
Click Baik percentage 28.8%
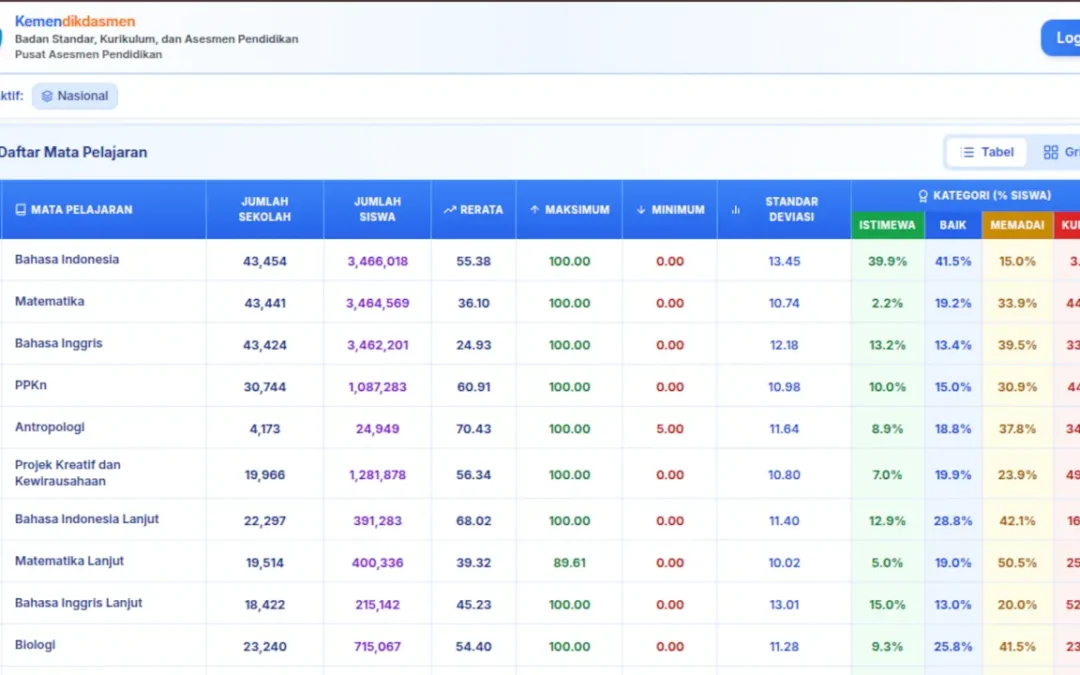click(x=953, y=521)
